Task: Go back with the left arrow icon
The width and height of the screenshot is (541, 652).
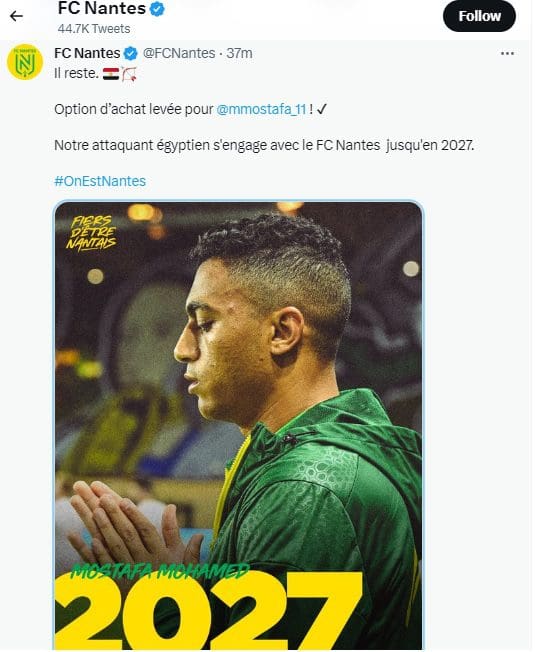Action: click(x=16, y=16)
